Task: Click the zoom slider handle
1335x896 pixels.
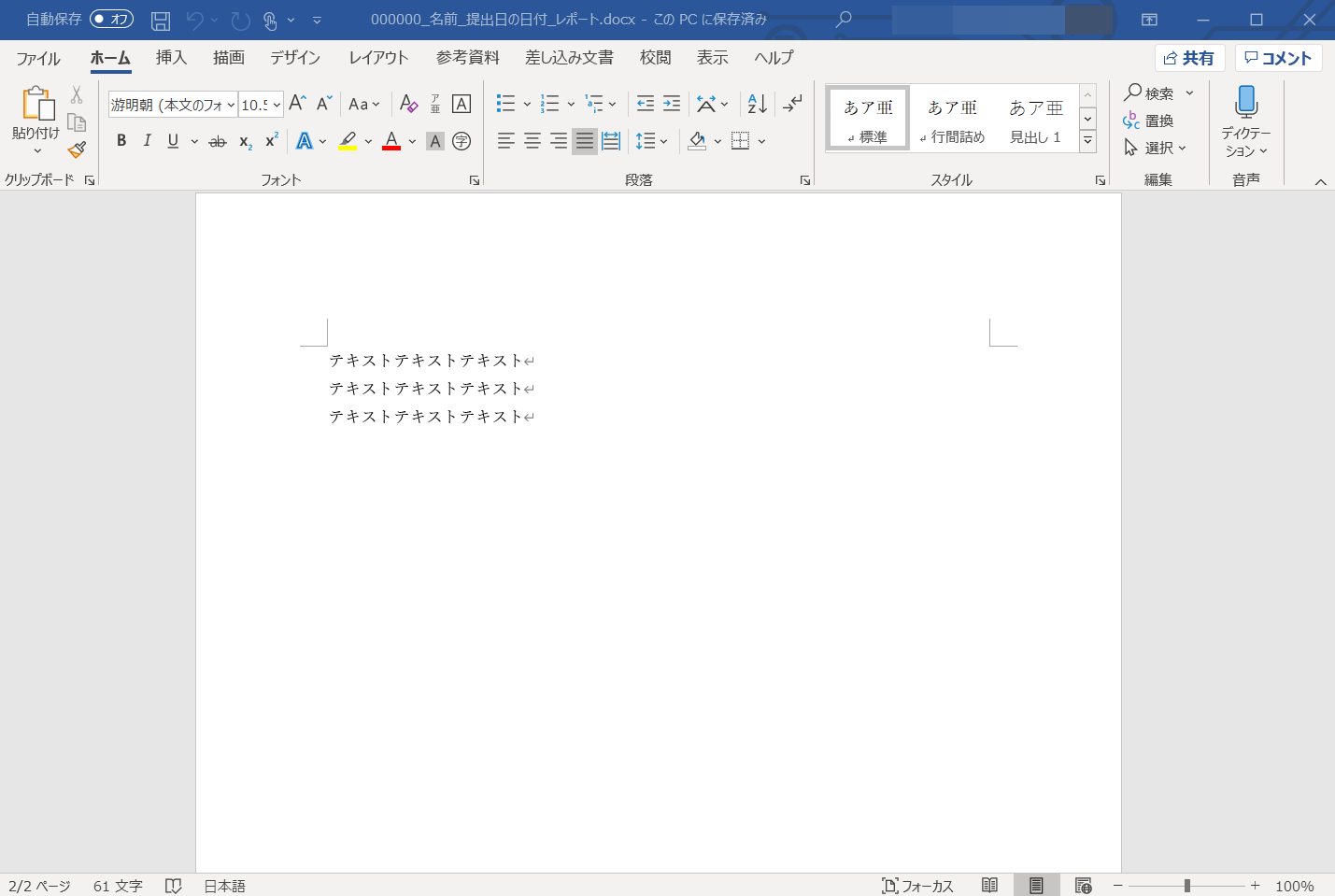Action: (1186, 886)
